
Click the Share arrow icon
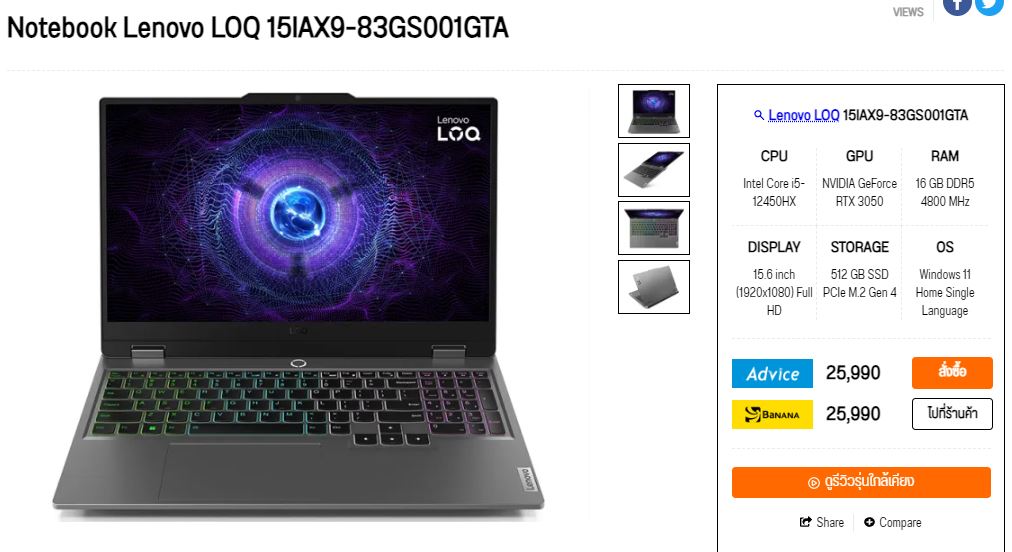pos(805,522)
